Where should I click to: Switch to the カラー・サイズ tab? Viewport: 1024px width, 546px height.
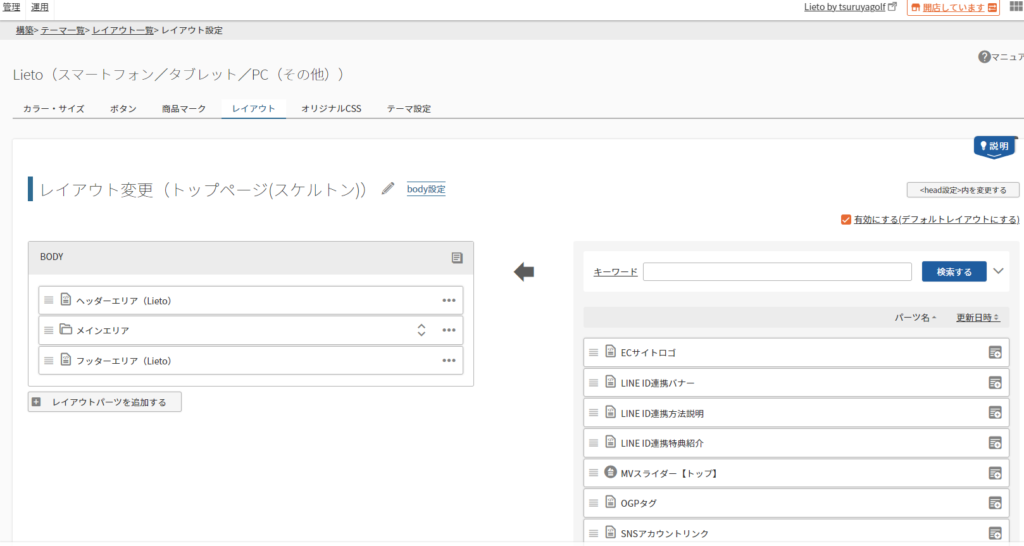click(x=53, y=108)
